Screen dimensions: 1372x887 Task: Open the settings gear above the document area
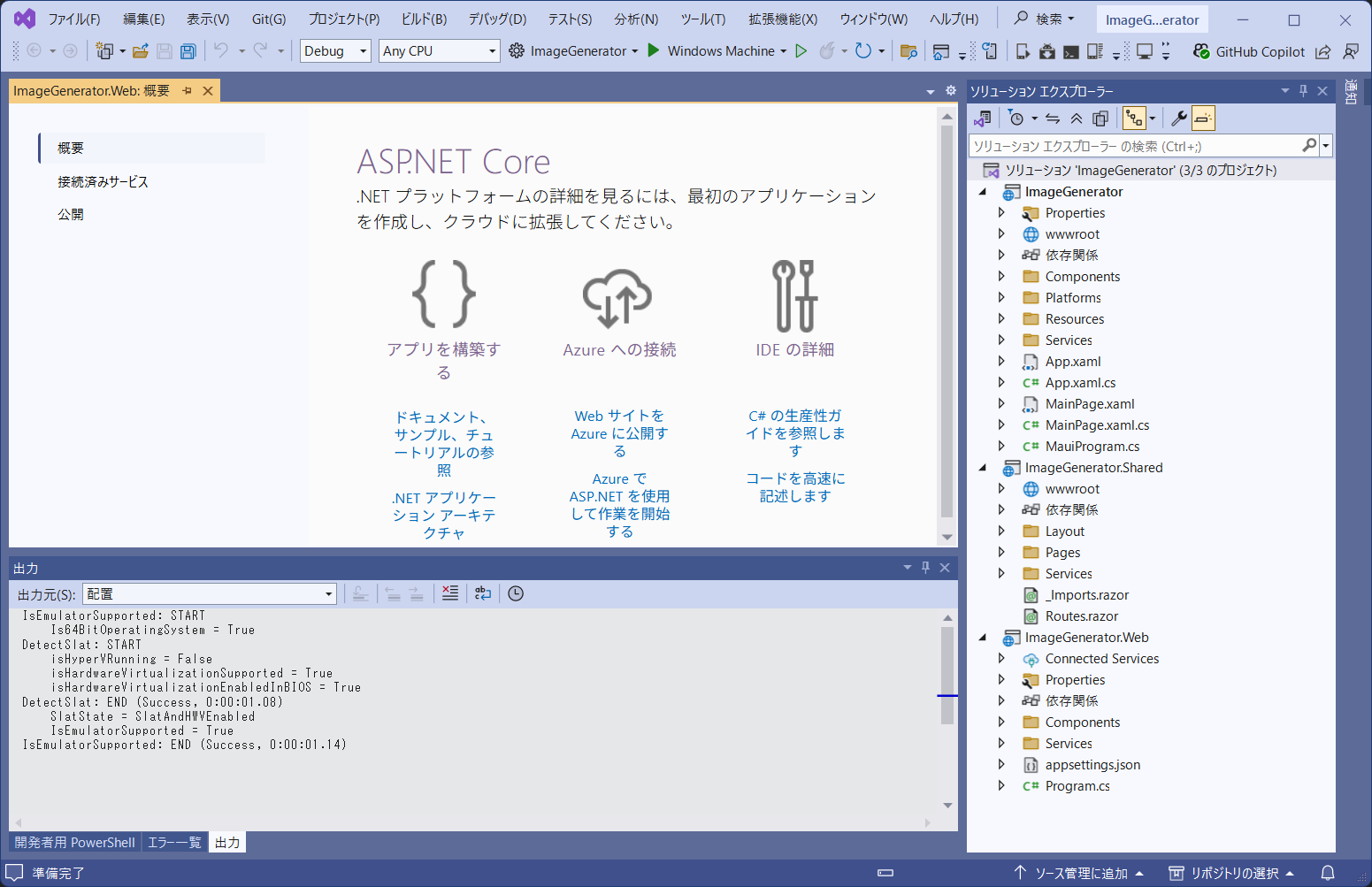[x=951, y=90]
